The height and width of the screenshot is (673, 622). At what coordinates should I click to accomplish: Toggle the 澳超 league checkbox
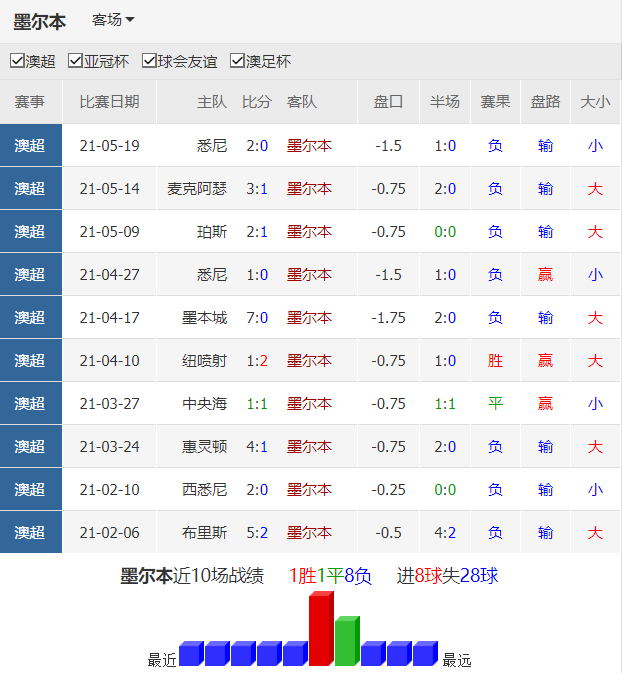coord(17,61)
